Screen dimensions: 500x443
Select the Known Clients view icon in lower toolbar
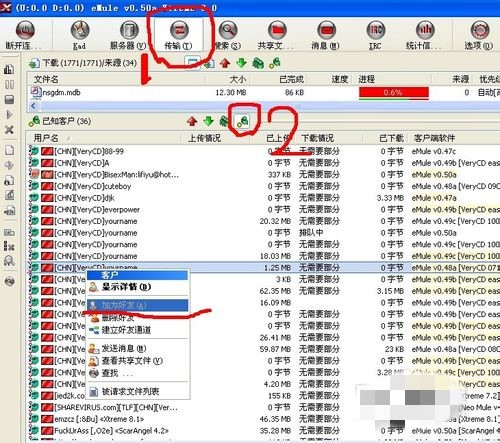tap(242, 121)
